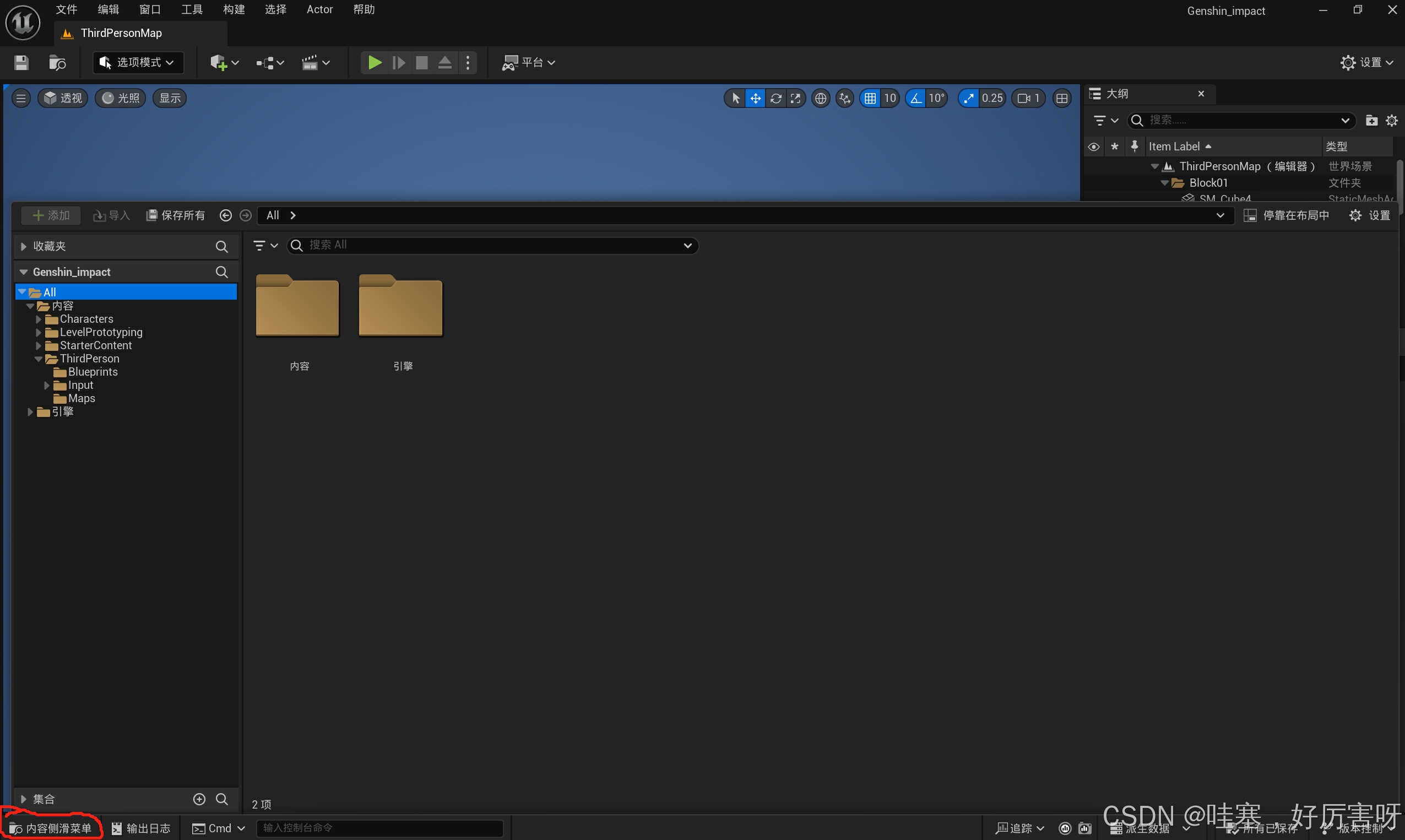1405x840 pixels.
Task: Expand the Characters folder in tree
Action: click(39, 319)
